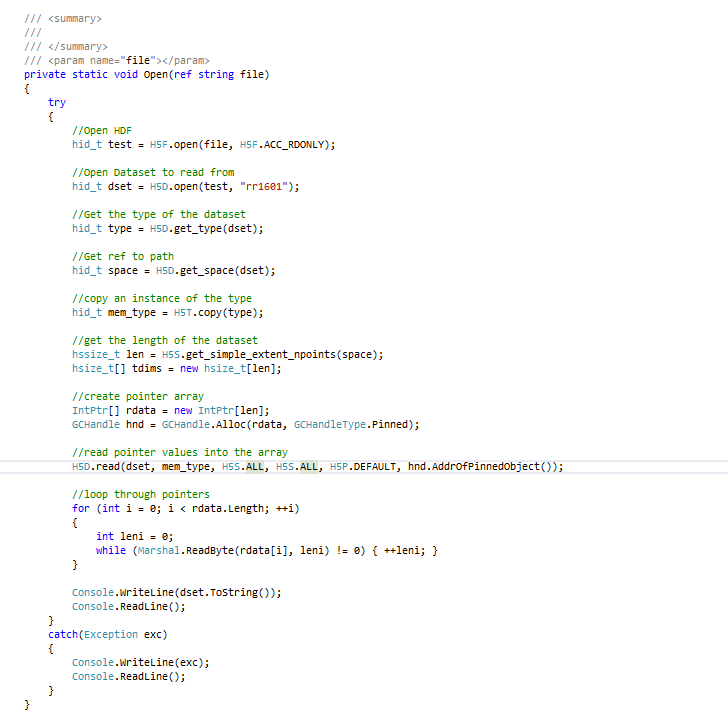Click the string literal "rr1601"

pyautogui.click(x=264, y=187)
